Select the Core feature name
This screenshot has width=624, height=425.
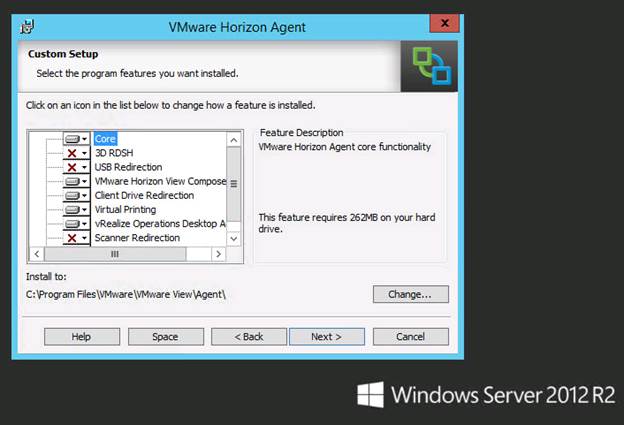105,139
